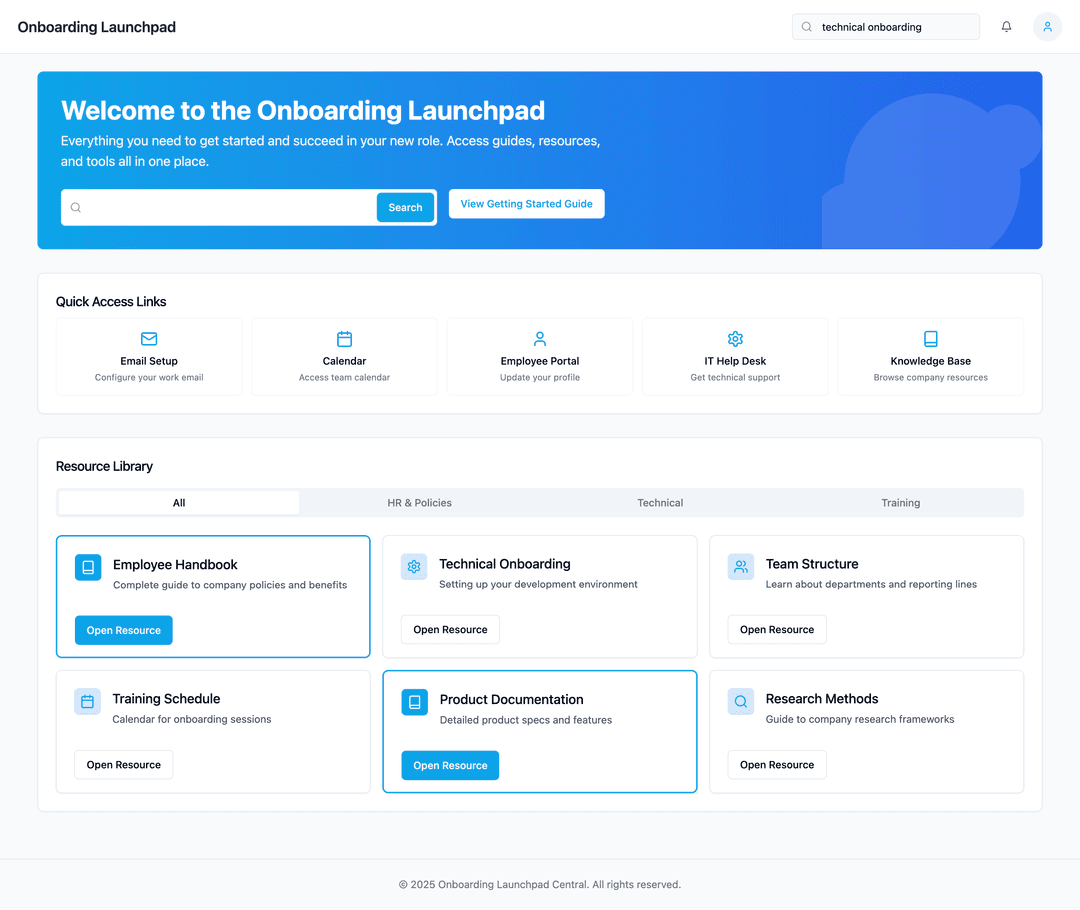Click View Getting Started Guide button
The height and width of the screenshot is (910, 1080).
point(526,204)
